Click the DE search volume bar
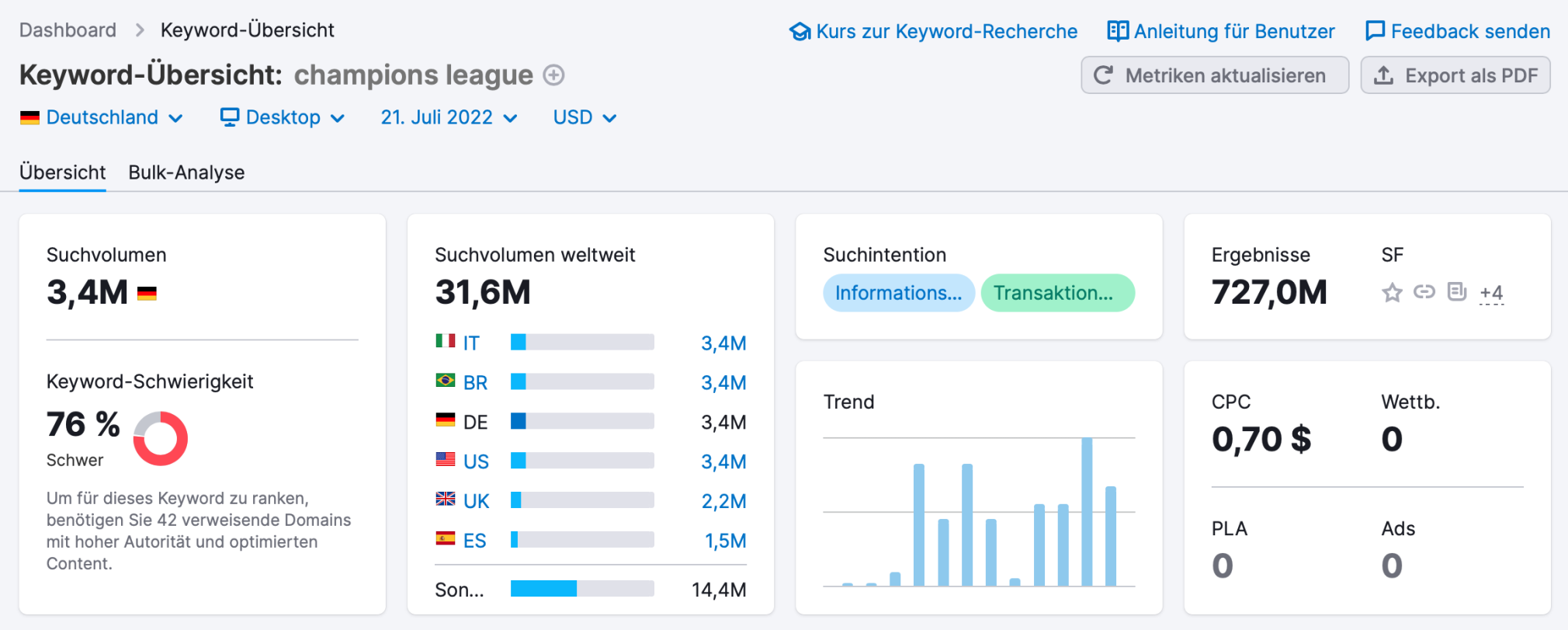Screen dimensions: 1568x630 pyautogui.click(x=582, y=421)
